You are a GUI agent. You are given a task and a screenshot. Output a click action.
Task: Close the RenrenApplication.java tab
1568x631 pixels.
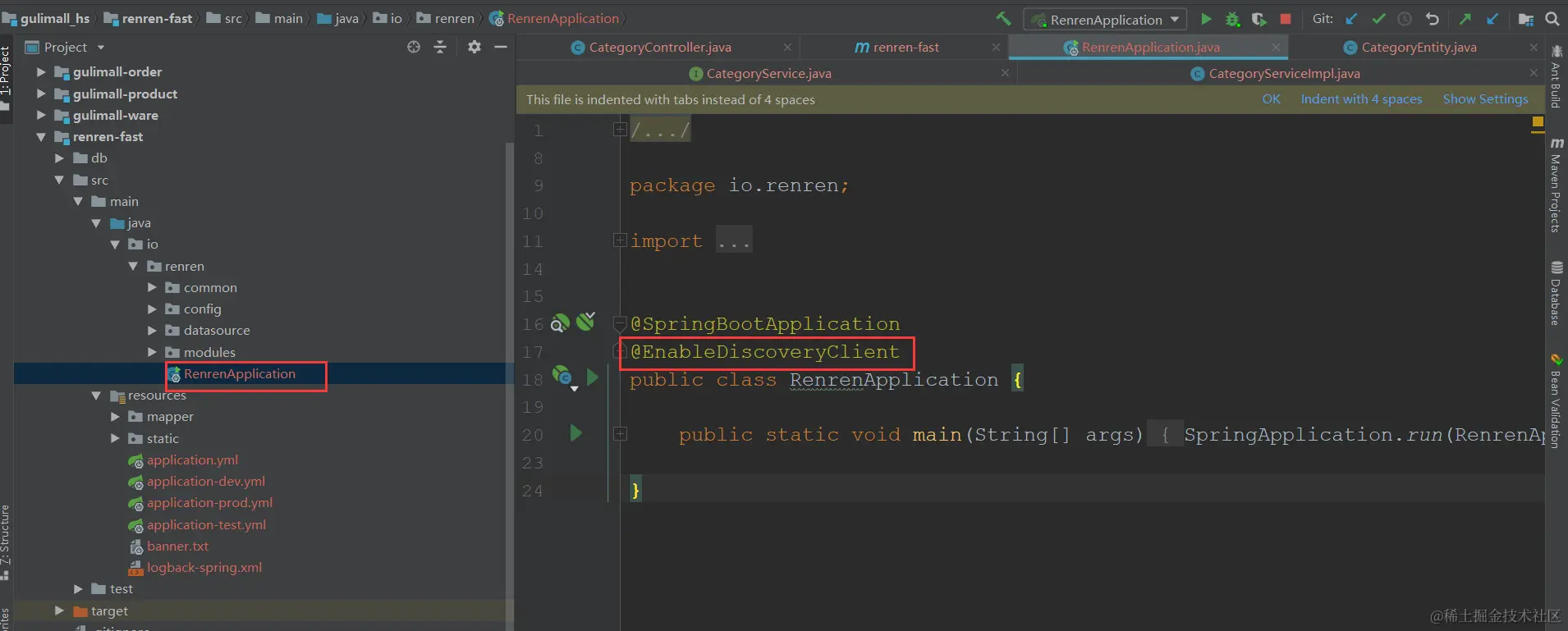point(1276,48)
